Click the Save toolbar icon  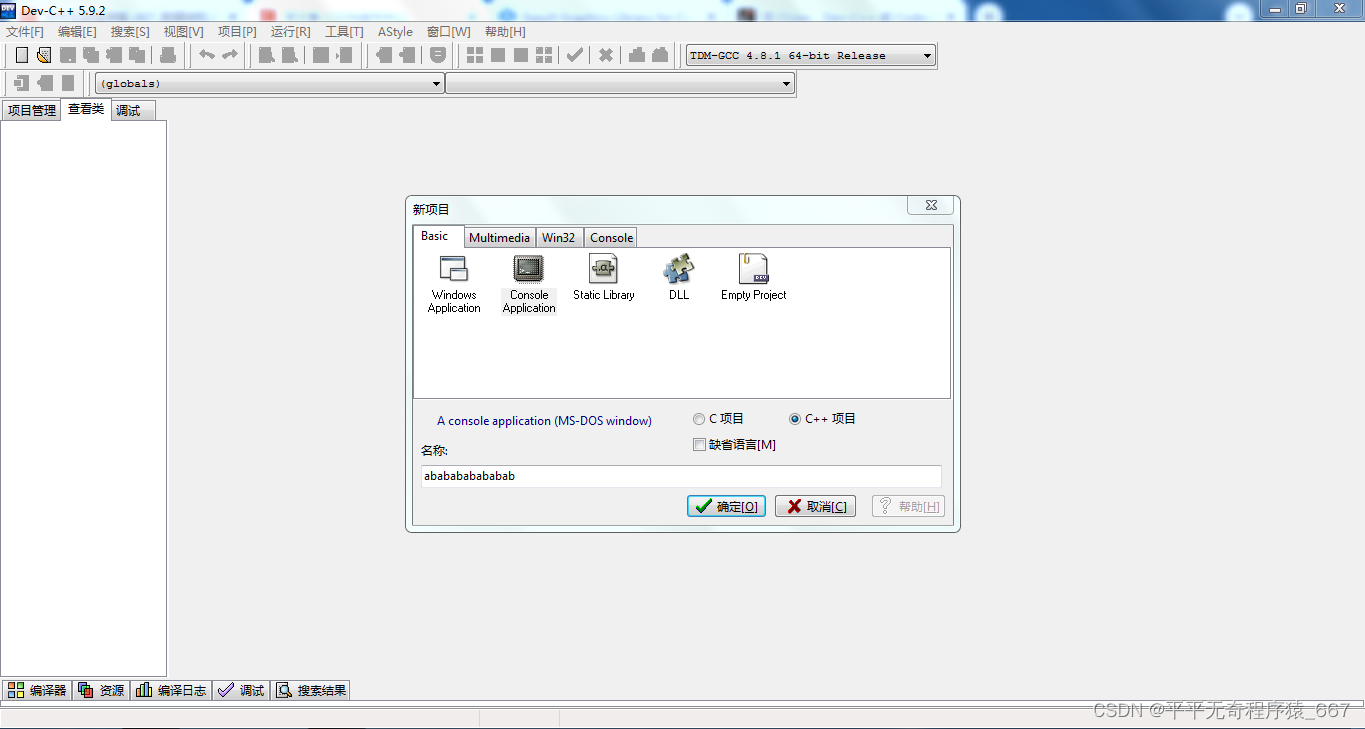tap(68, 55)
